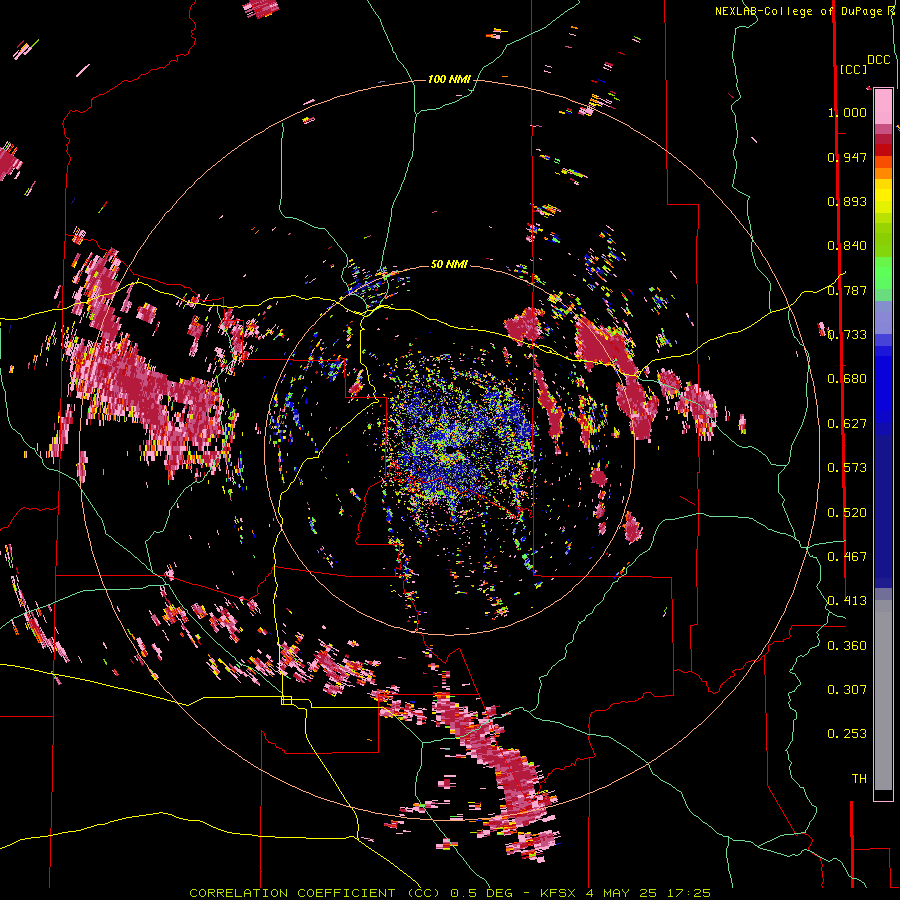Click the 0.520 value on the color scale

847,513
